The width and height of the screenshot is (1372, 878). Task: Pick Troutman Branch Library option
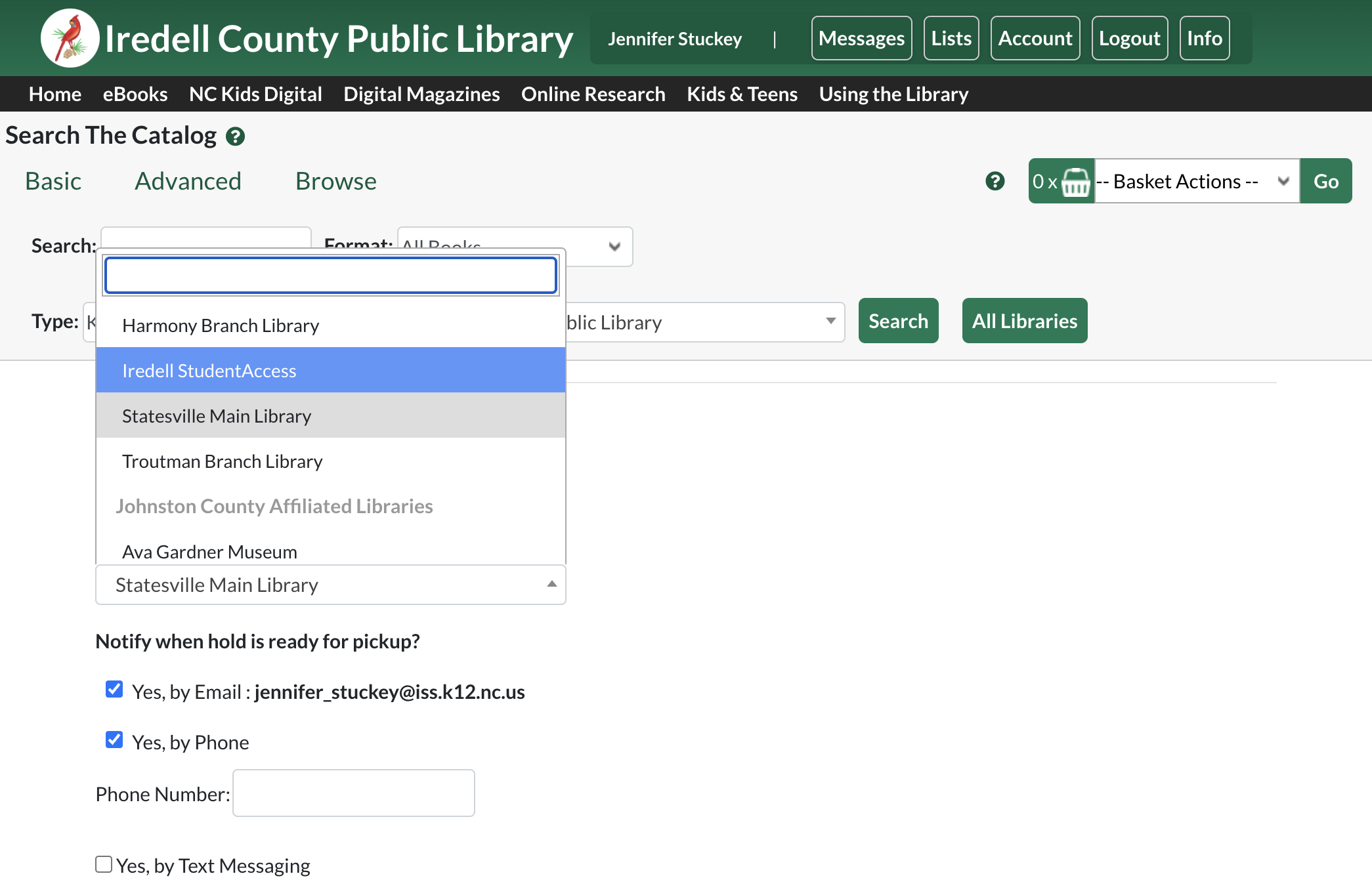pyautogui.click(x=331, y=461)
